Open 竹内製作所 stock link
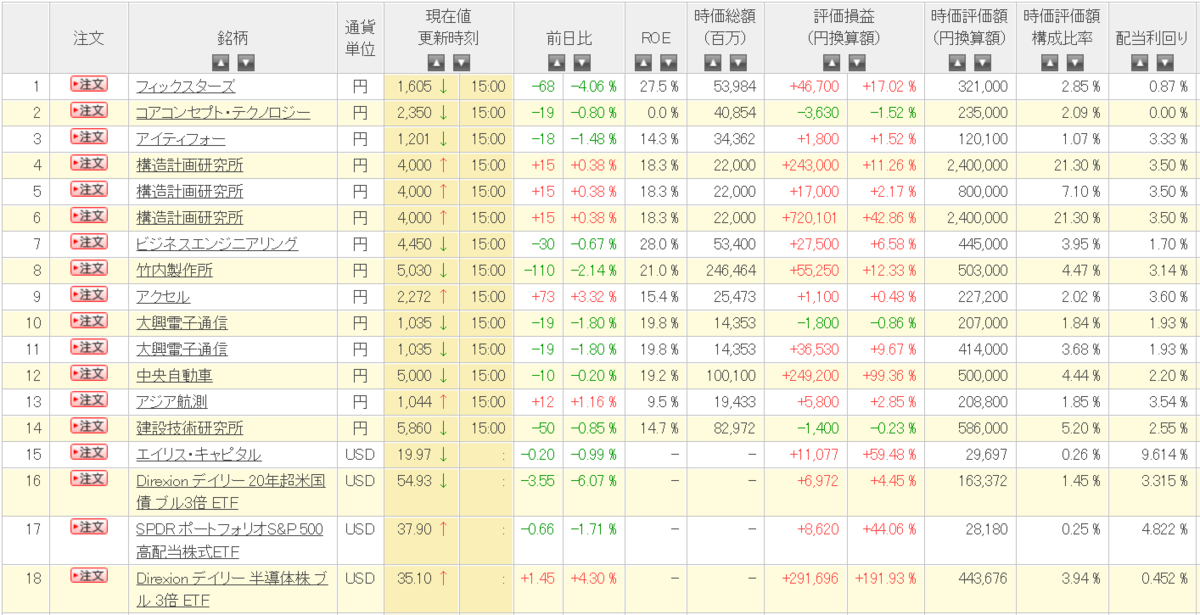This screenshot has height=615, width=1200. point(174,270)
